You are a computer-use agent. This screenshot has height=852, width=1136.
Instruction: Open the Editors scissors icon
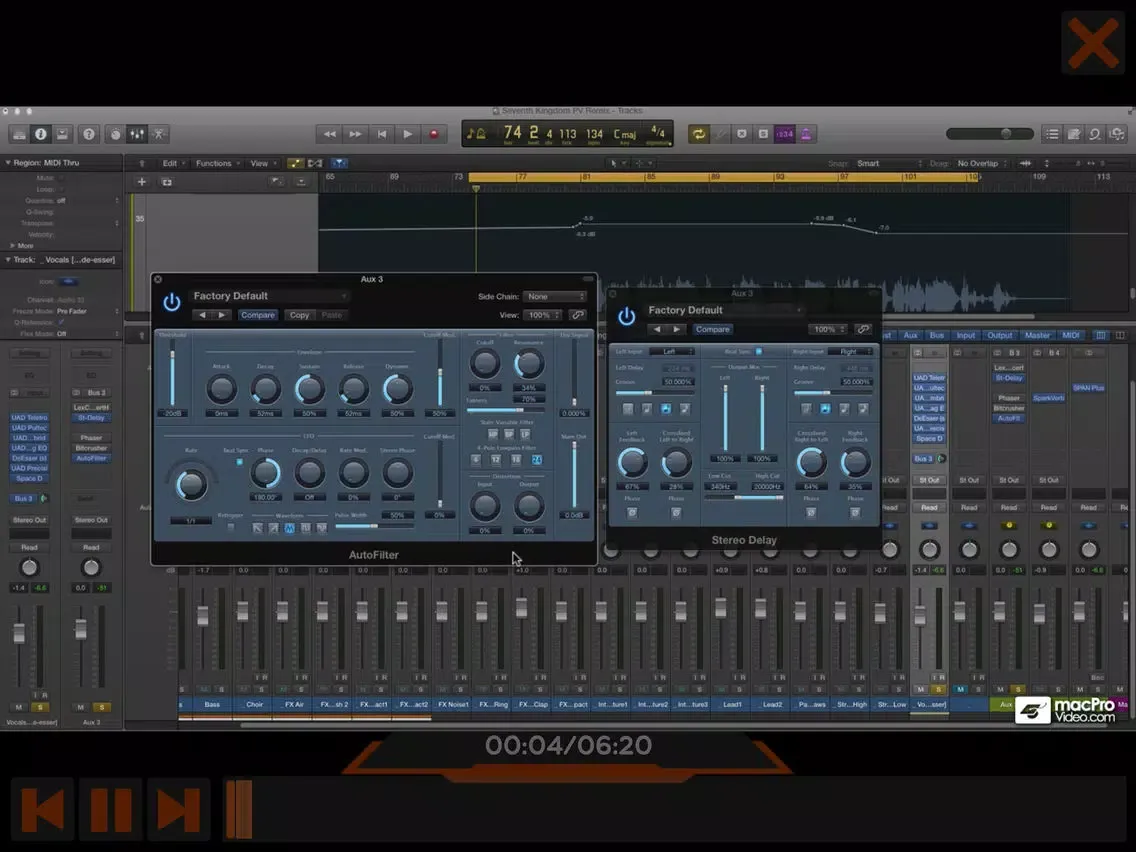(159, 134)
